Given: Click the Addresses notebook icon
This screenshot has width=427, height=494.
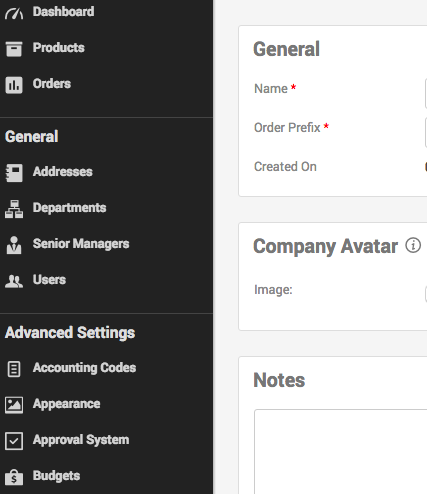Looking at the screenshot, I should pyautogui.click(x=14, y=173).
